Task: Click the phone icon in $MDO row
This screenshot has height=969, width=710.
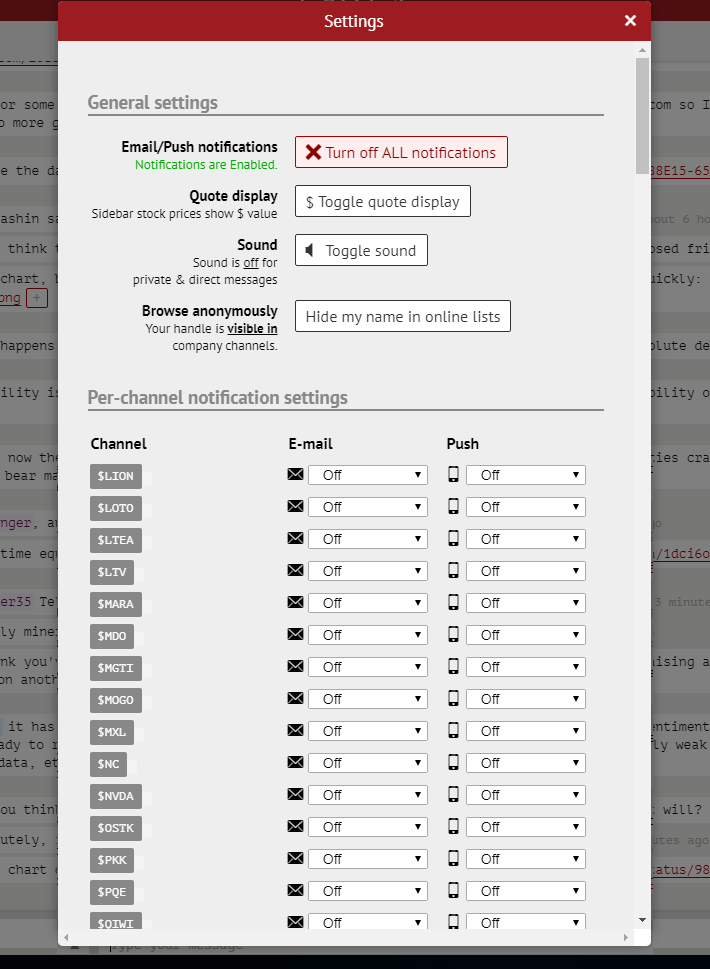Action: click(x=454, y=634)
